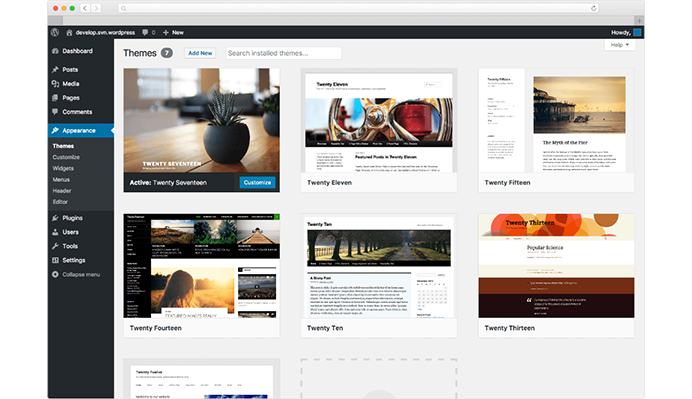Open a new browser tab with plus

(639, 20)
